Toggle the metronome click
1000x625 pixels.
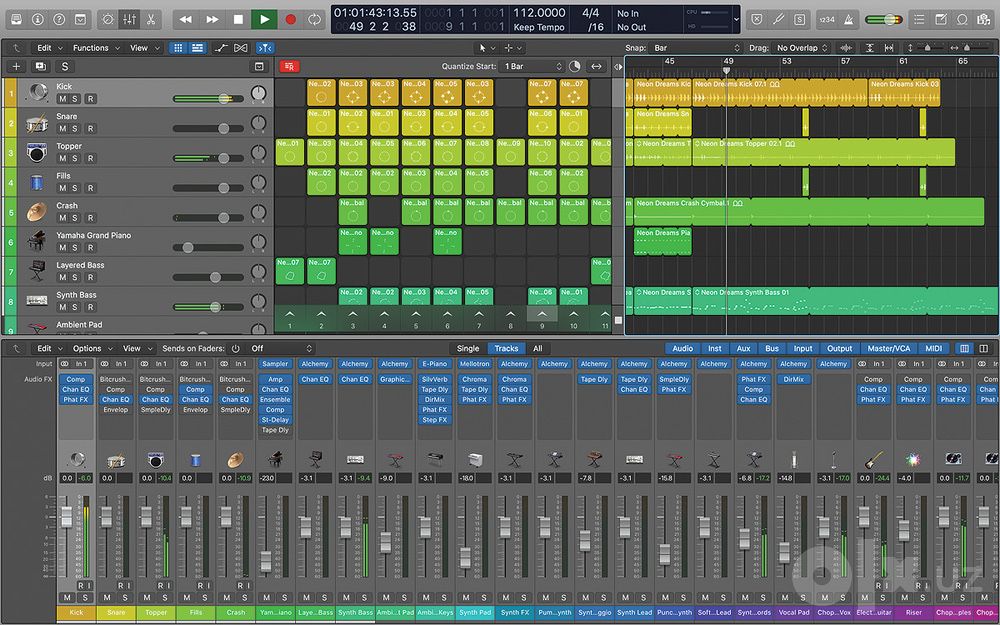click(x=849, y=20)
